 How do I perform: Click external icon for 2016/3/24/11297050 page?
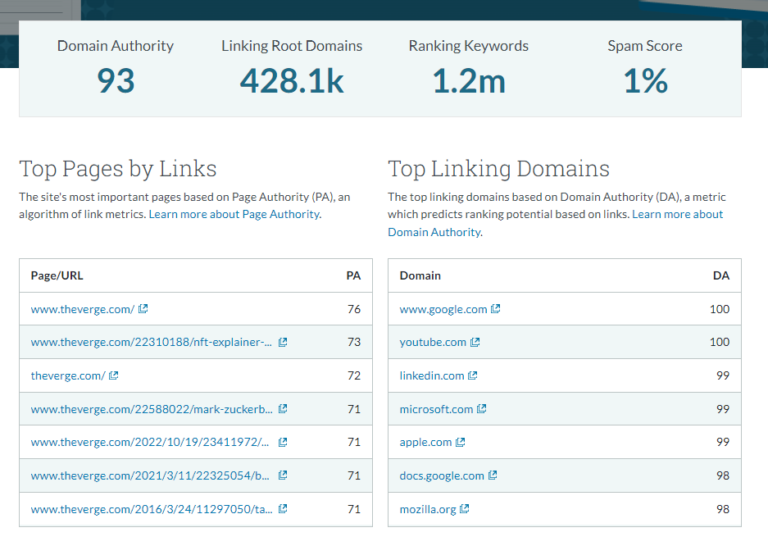pos(283,509)
